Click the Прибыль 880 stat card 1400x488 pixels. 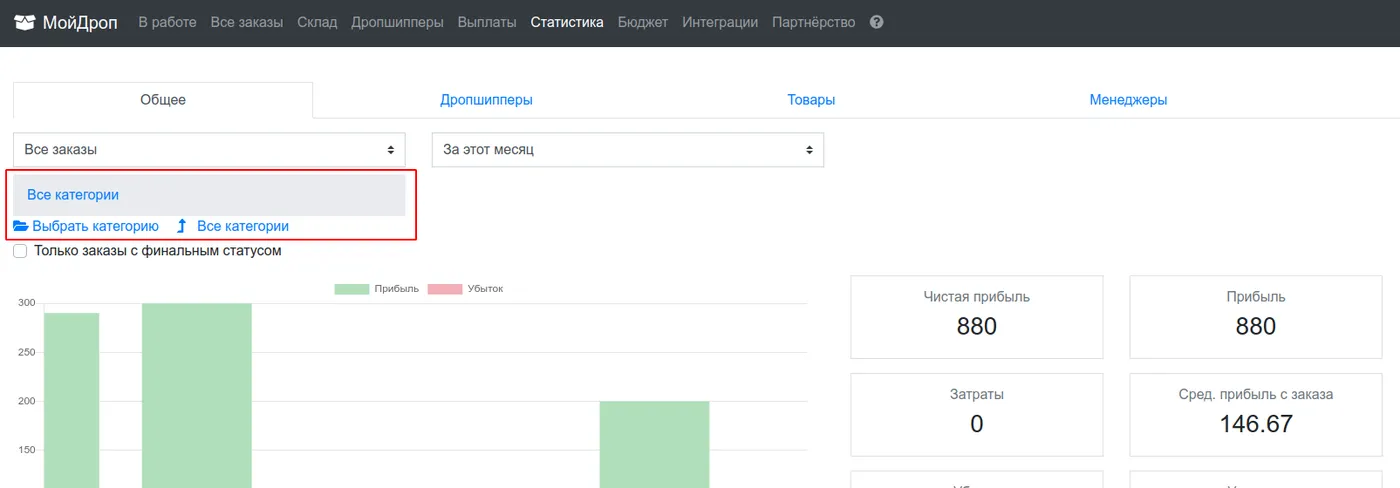(1256, 317)
